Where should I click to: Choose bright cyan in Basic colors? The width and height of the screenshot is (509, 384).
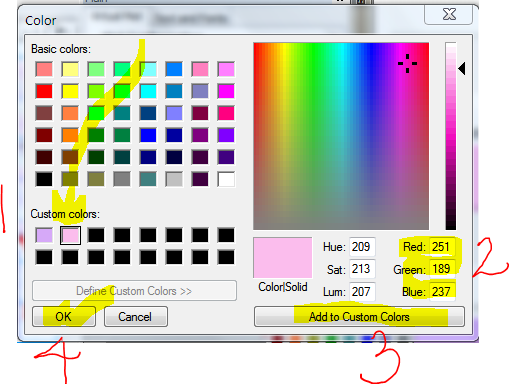148,91
